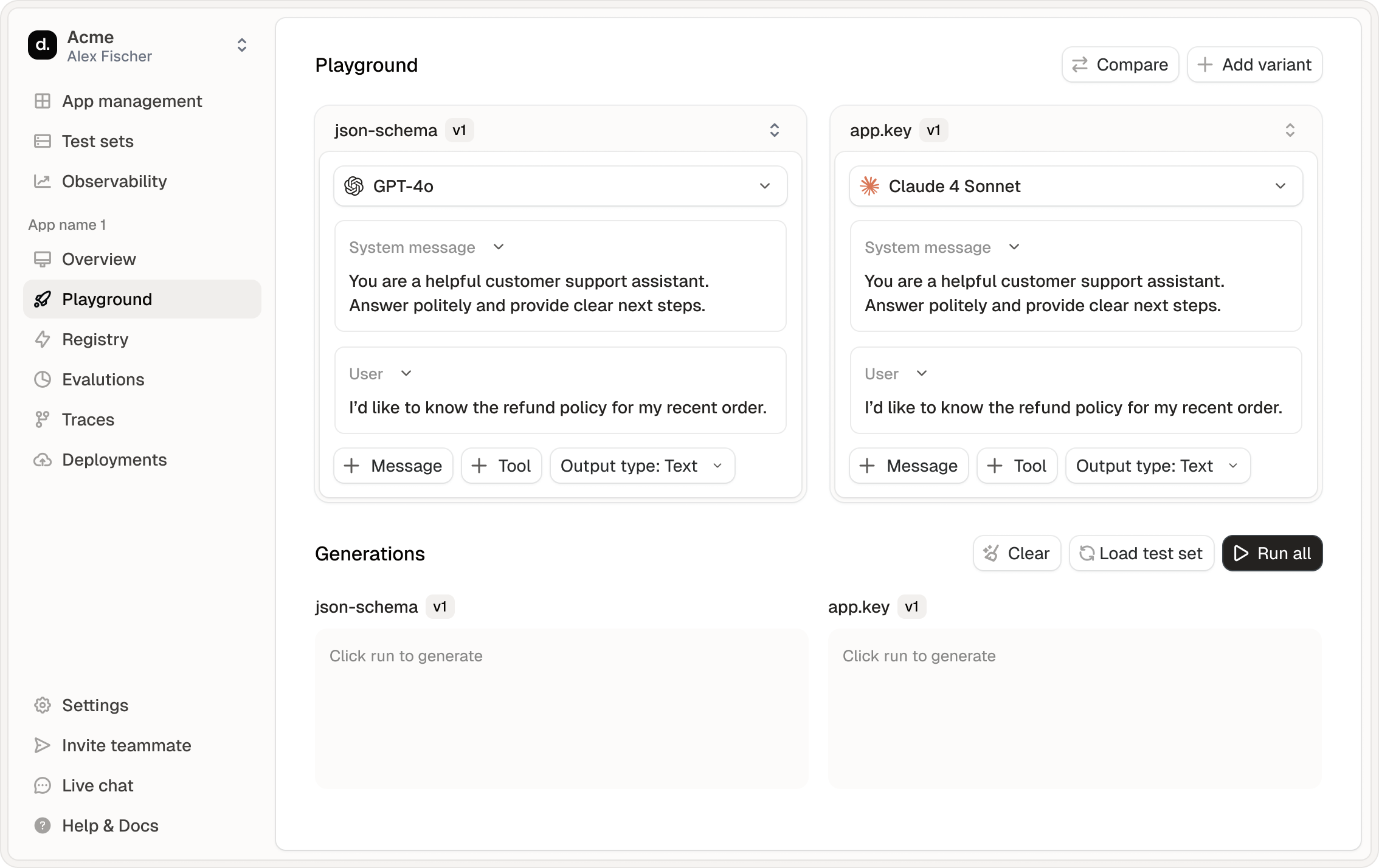Click the Anthropic starburst icon beside Claude 4 Sonnet
The width and height of the screenshot is (1379, 868).
(870, 186)
